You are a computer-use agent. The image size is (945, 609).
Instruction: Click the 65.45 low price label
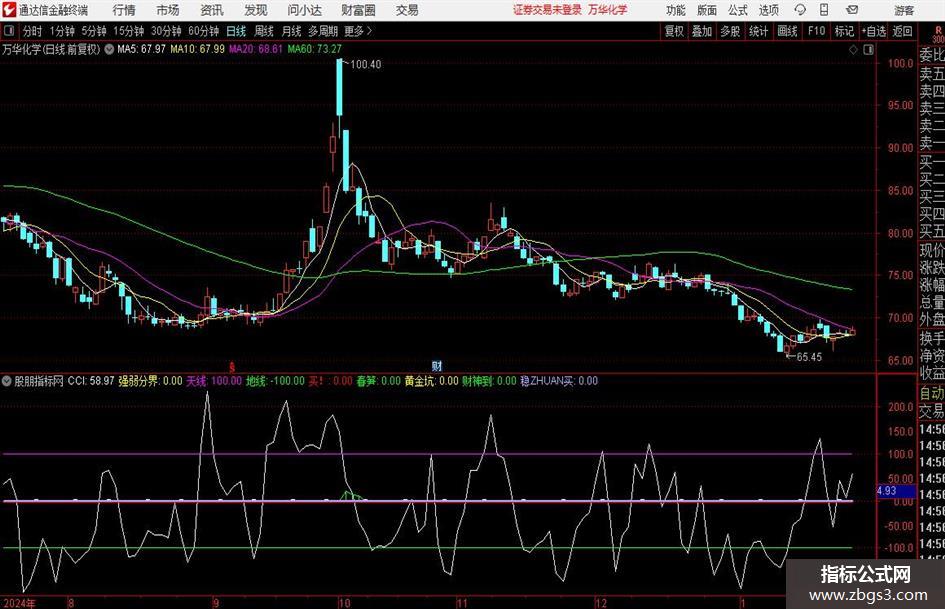809,357
